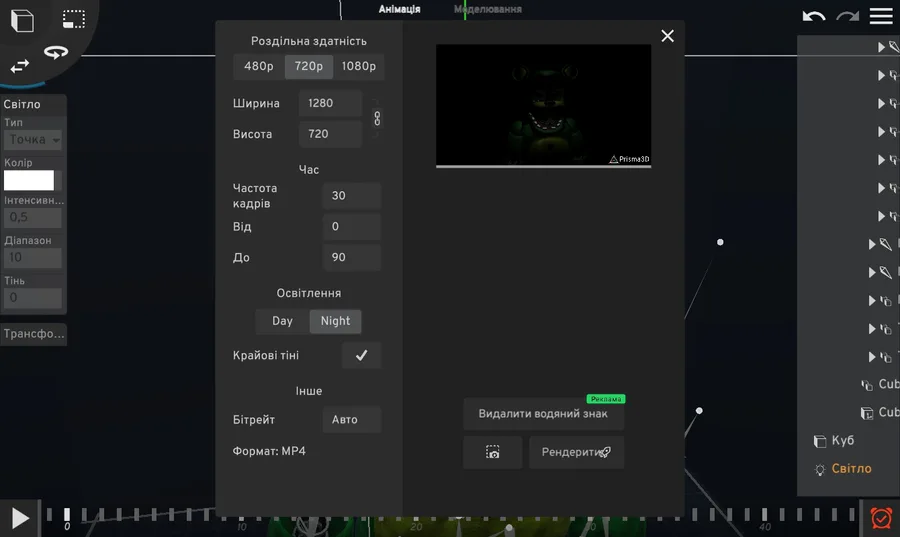Switch lighting to Day
900x537 pixels.
[282, 321]
